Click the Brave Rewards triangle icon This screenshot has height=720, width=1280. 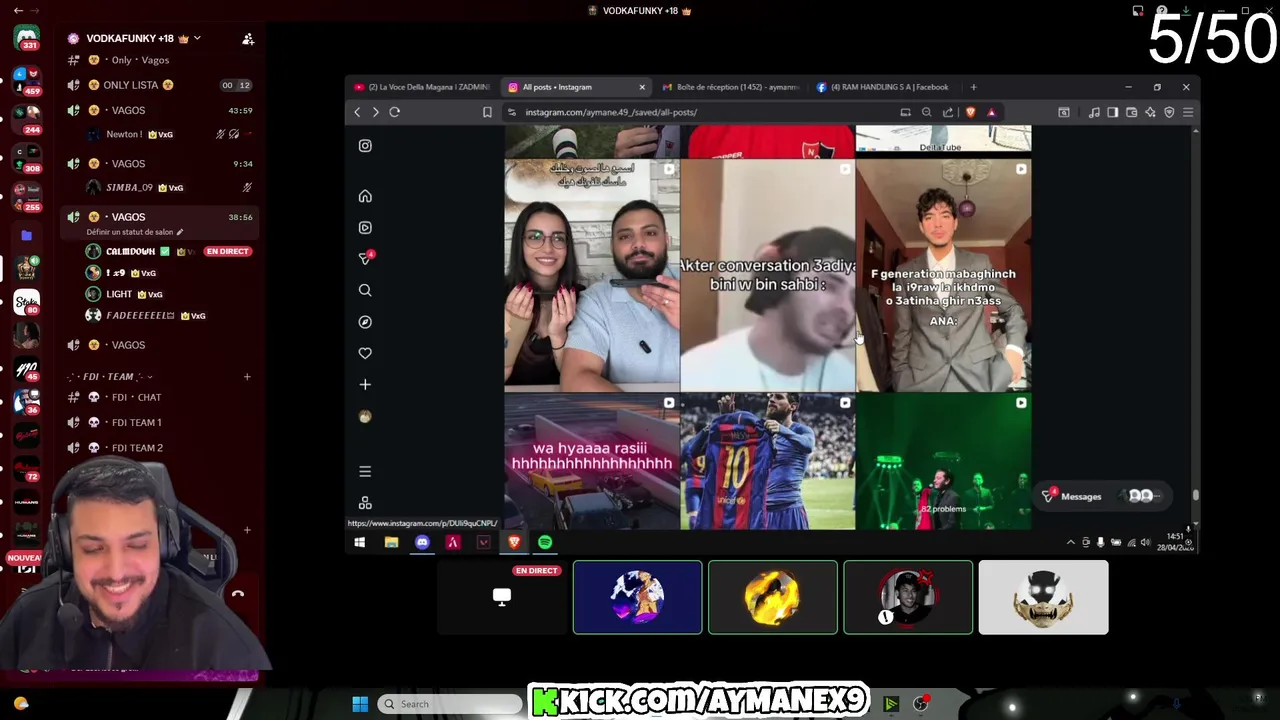pos(991,112)
